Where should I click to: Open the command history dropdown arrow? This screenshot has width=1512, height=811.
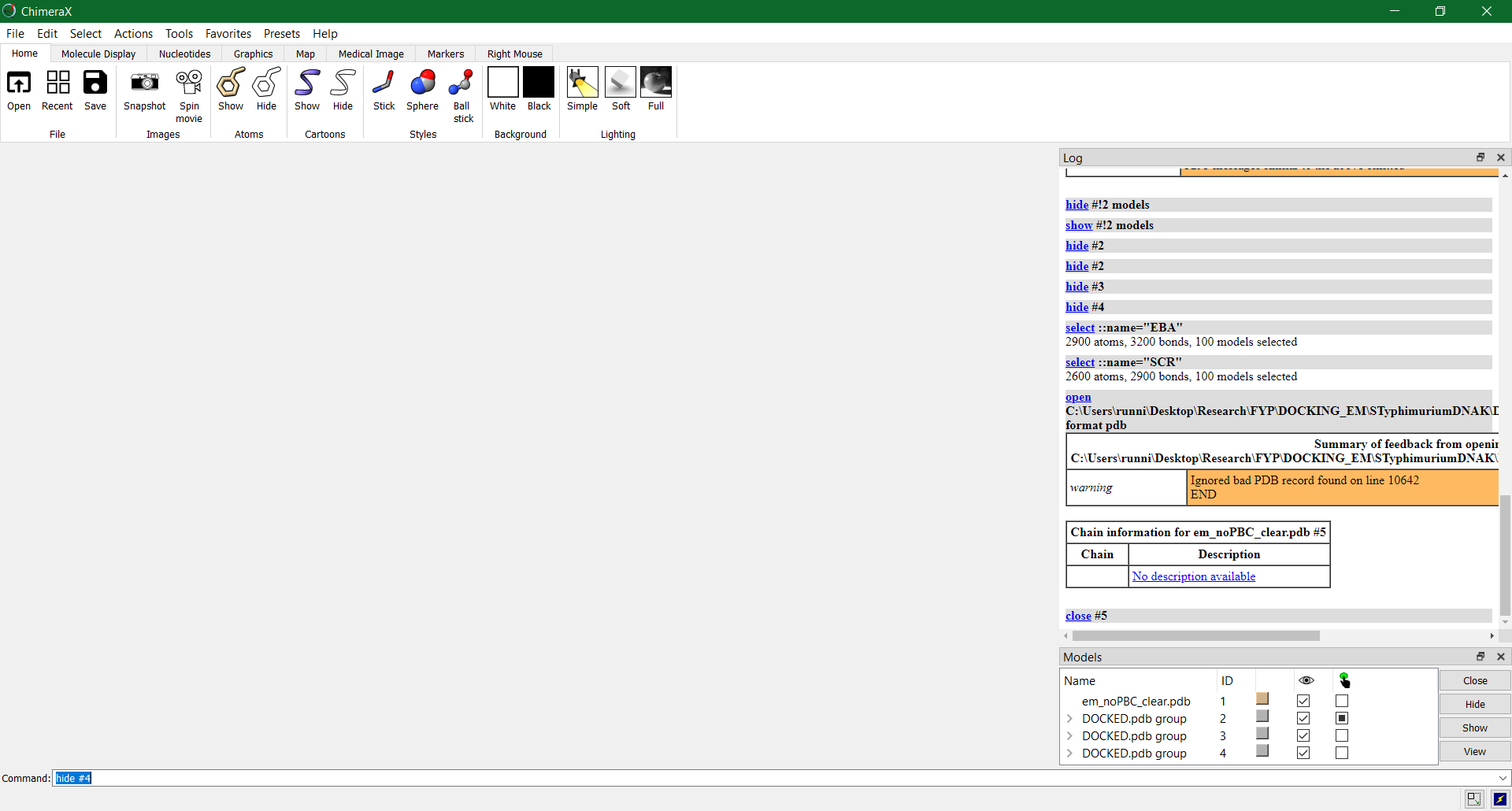pyautogui.click(x=1503, y=778)
